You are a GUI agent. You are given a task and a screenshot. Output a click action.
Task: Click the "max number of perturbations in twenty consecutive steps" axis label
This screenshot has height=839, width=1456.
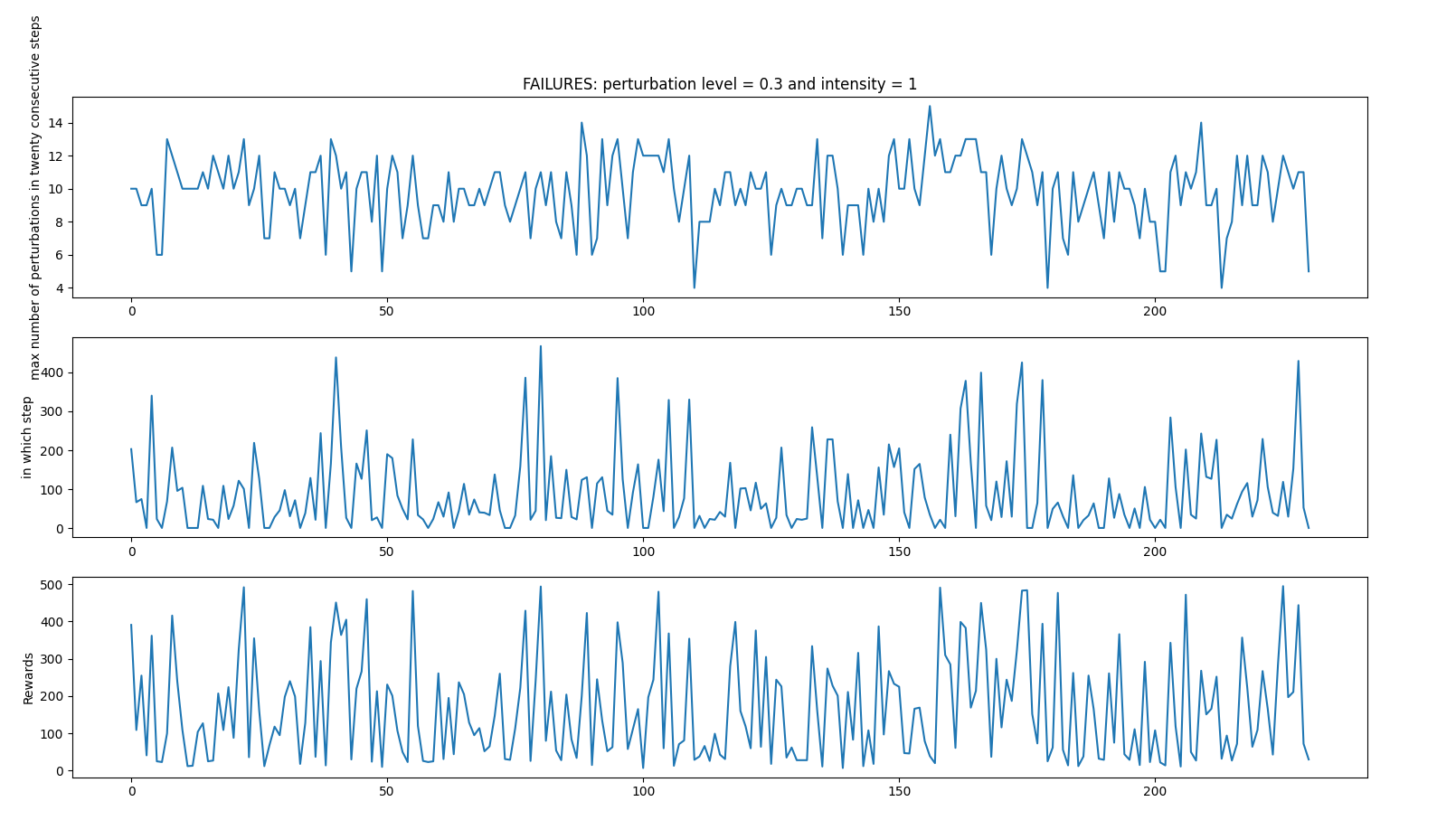point(35,197)
